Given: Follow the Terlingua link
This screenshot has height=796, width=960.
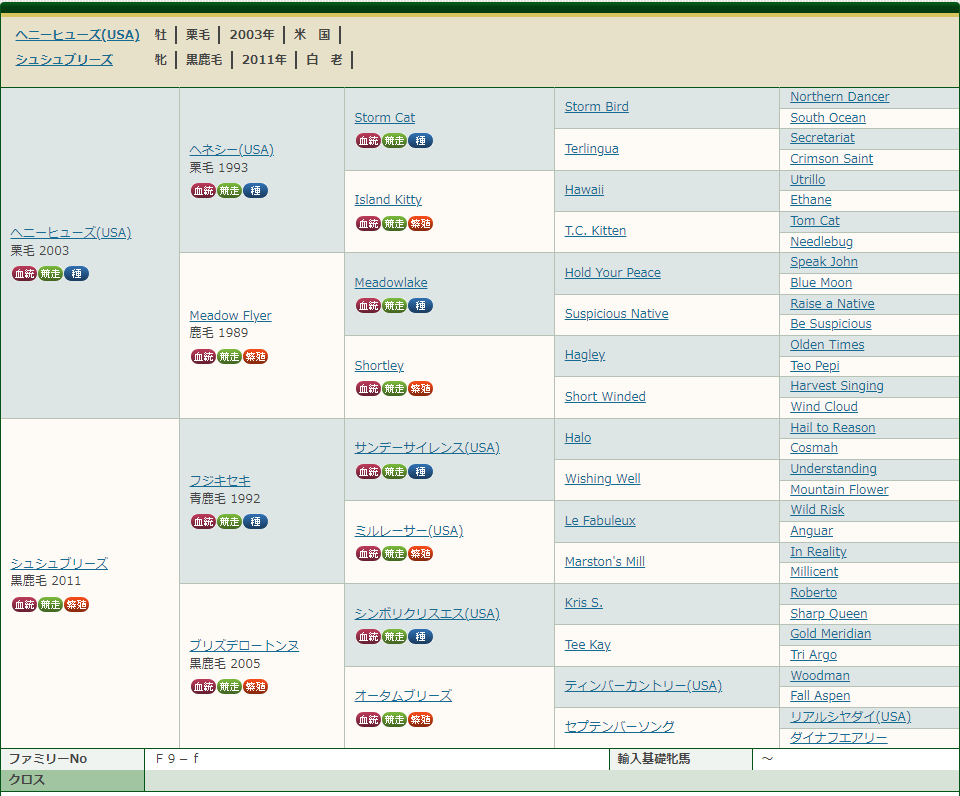Looking at the screenshot, I should [591, 149].
